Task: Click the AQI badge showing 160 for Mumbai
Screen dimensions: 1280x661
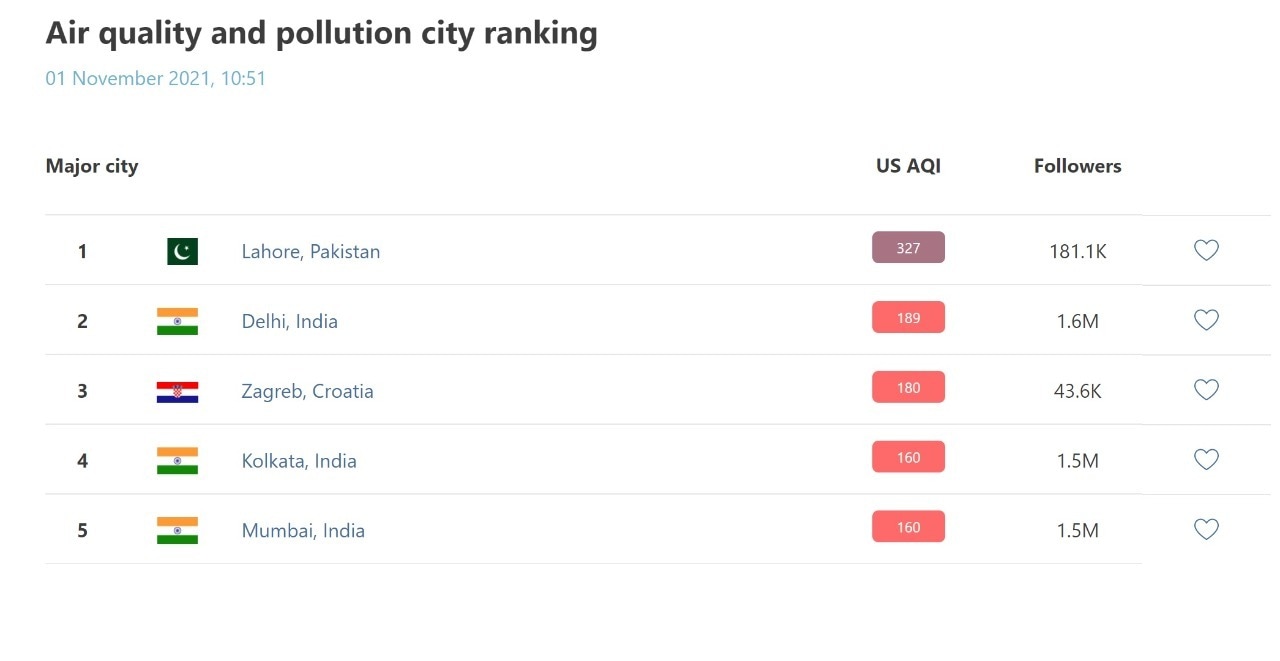Action: click(x=908, y=526)
